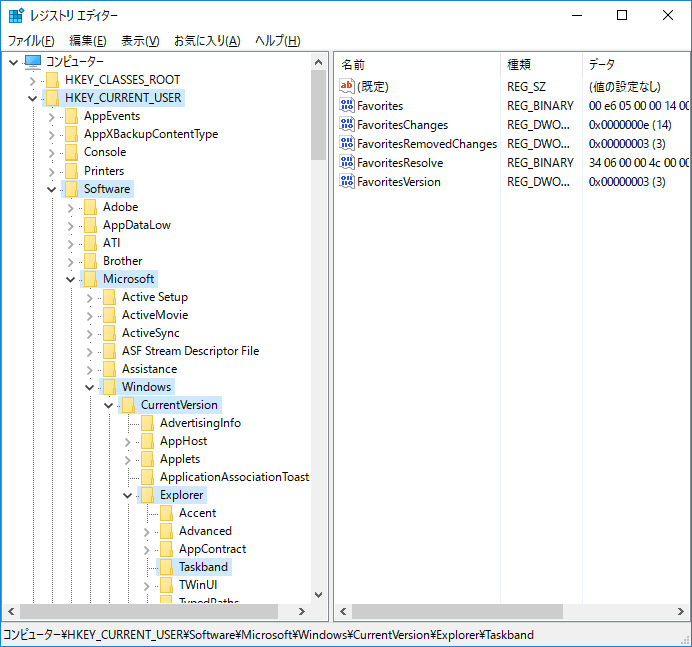Select the ApplicationAssociationToast key
The width and height of the screenshot is (692, 647).
234,477
